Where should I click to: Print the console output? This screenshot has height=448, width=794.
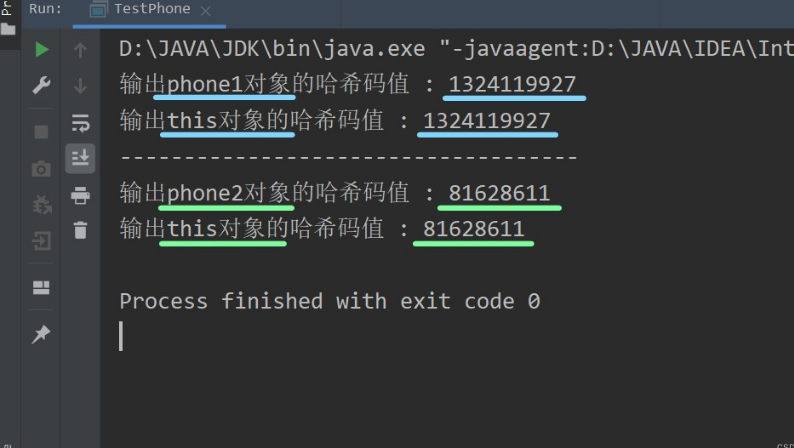click(81, 196)
